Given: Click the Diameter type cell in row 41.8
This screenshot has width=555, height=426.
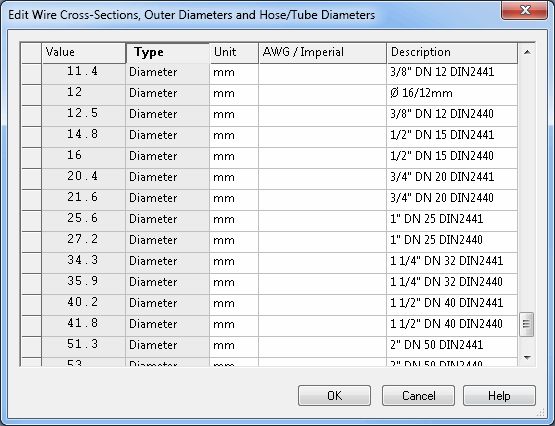Looking at the screenshot, I should 167,326.
